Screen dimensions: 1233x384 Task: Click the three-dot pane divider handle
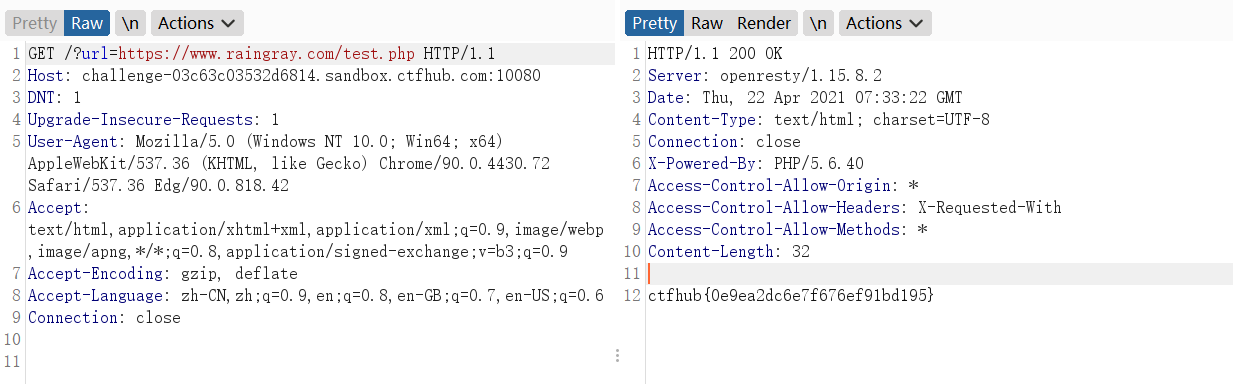tap(617, 356)
